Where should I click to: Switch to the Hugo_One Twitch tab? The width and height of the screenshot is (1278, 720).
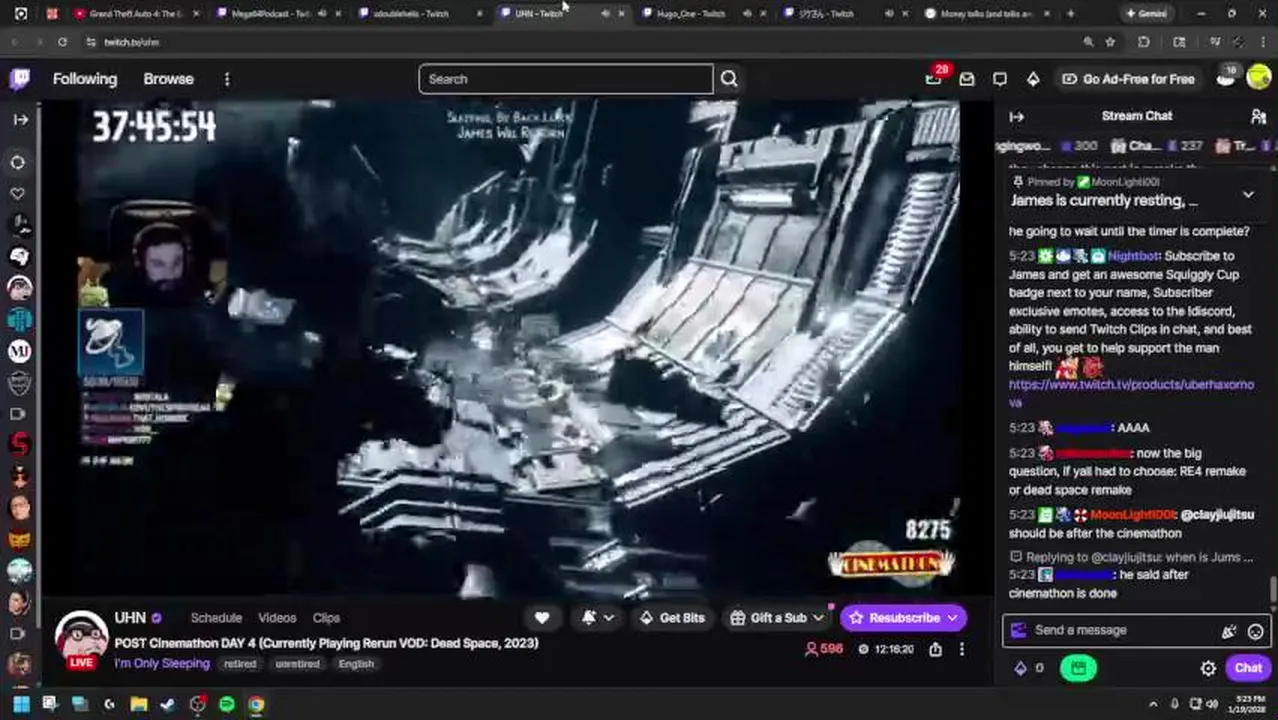click(x=690, y=14)
